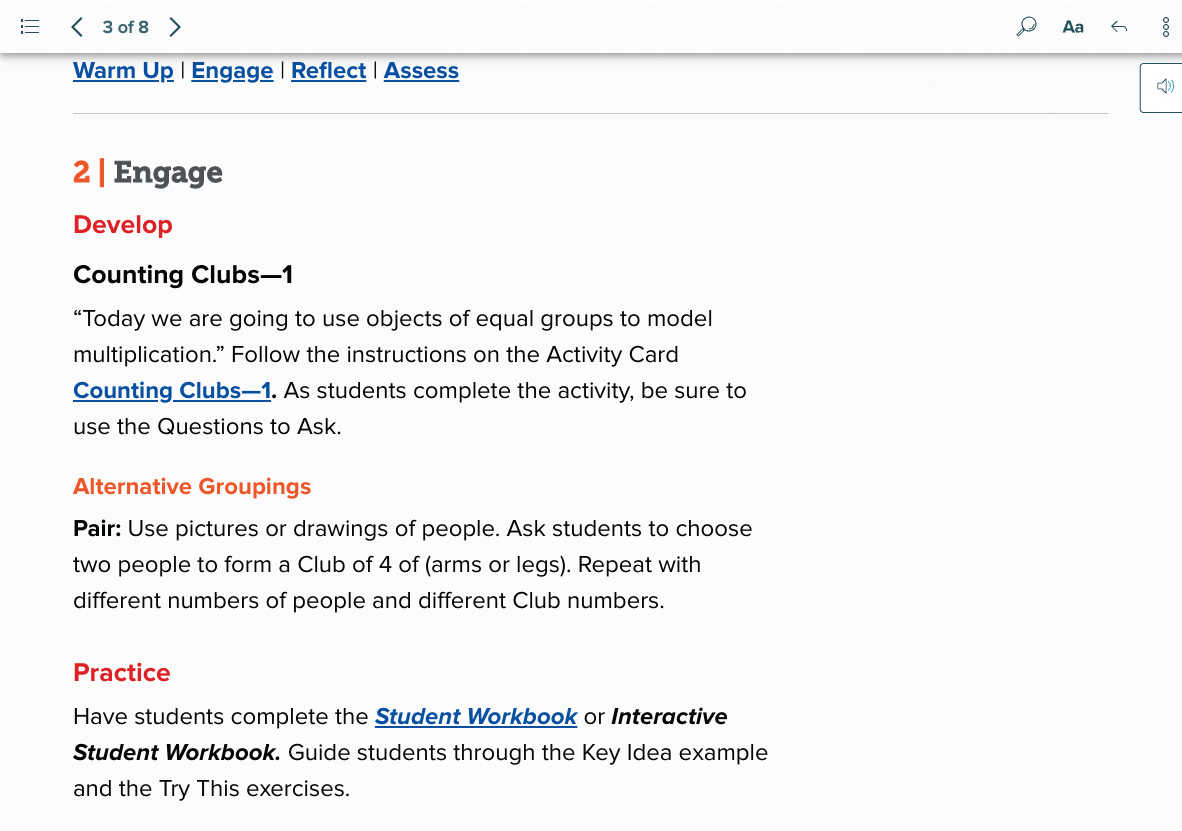Jump to the Reflect section

[328, 71]
